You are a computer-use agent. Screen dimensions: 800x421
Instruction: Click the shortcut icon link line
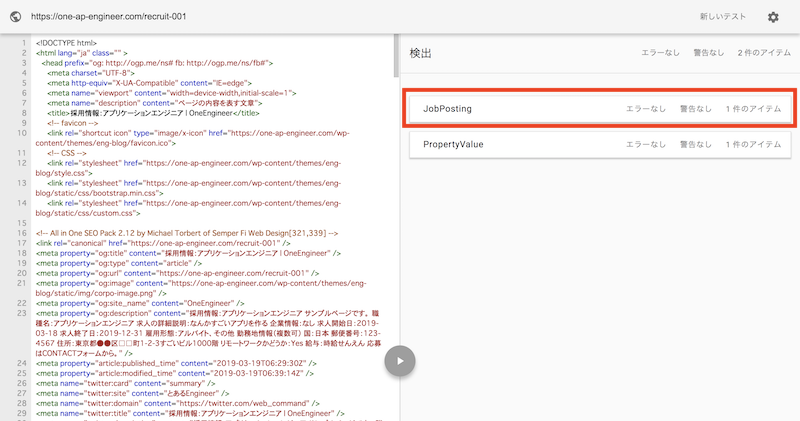tap(193, 138)
